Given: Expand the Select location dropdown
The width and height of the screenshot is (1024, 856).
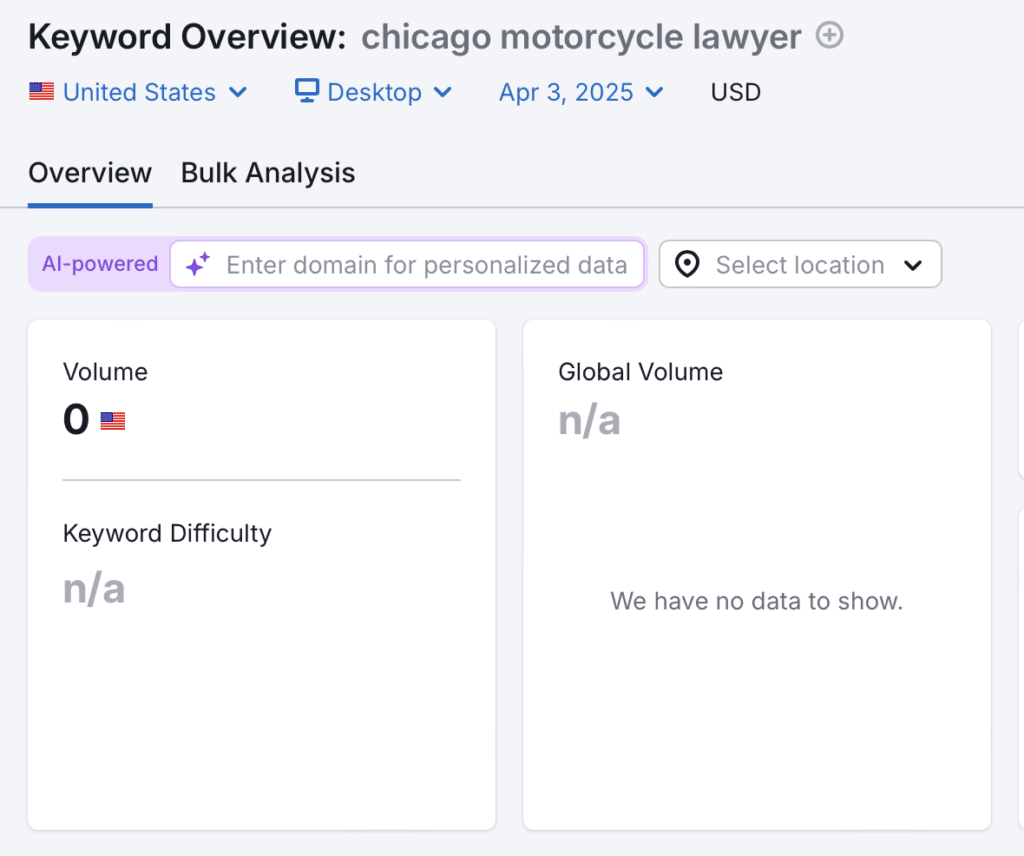Looking at the screenshot, I should (800, 264).
